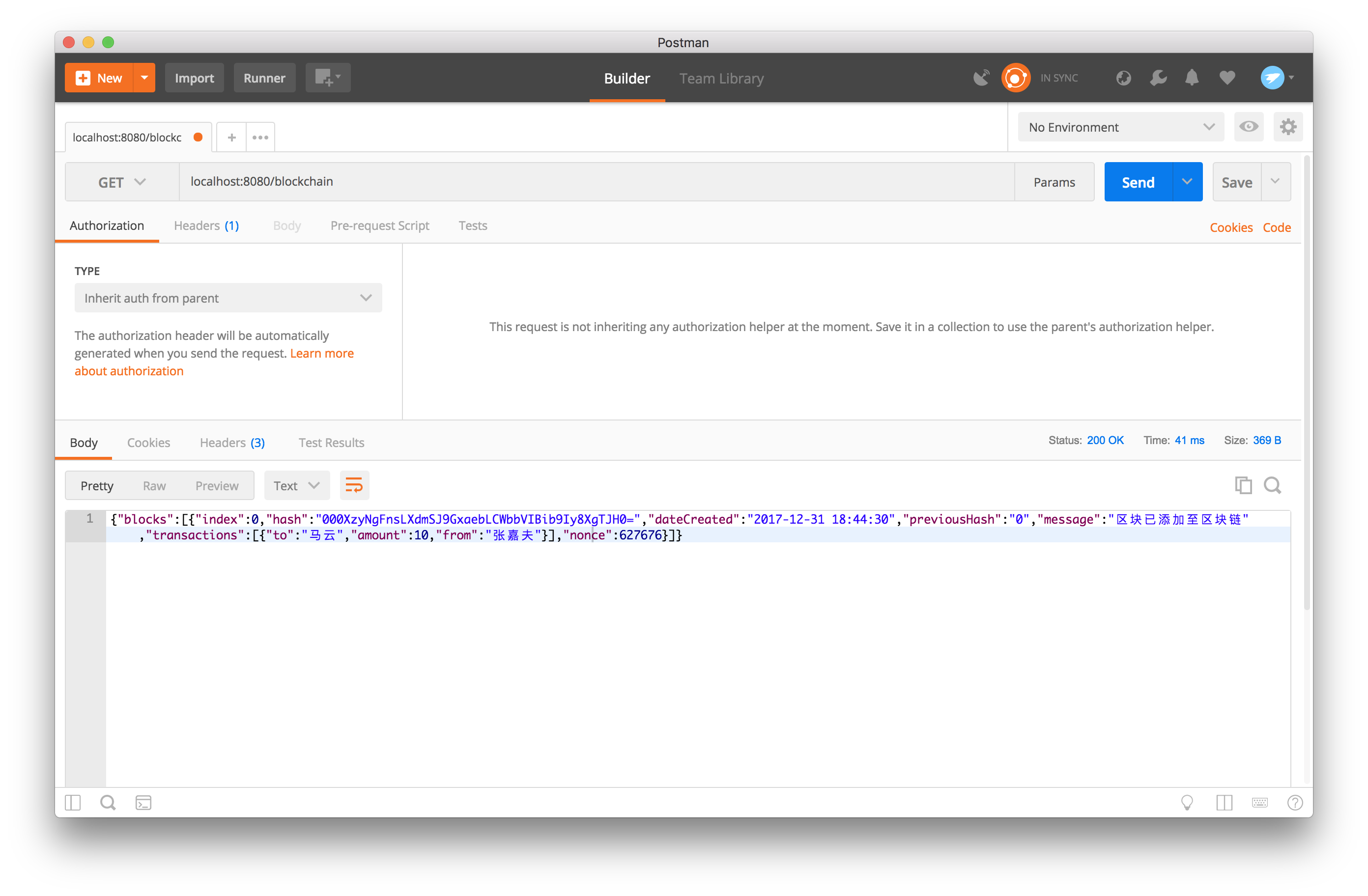Open the response Headers (3) tab
This screenshot has width=1368, height=896.
232,443
